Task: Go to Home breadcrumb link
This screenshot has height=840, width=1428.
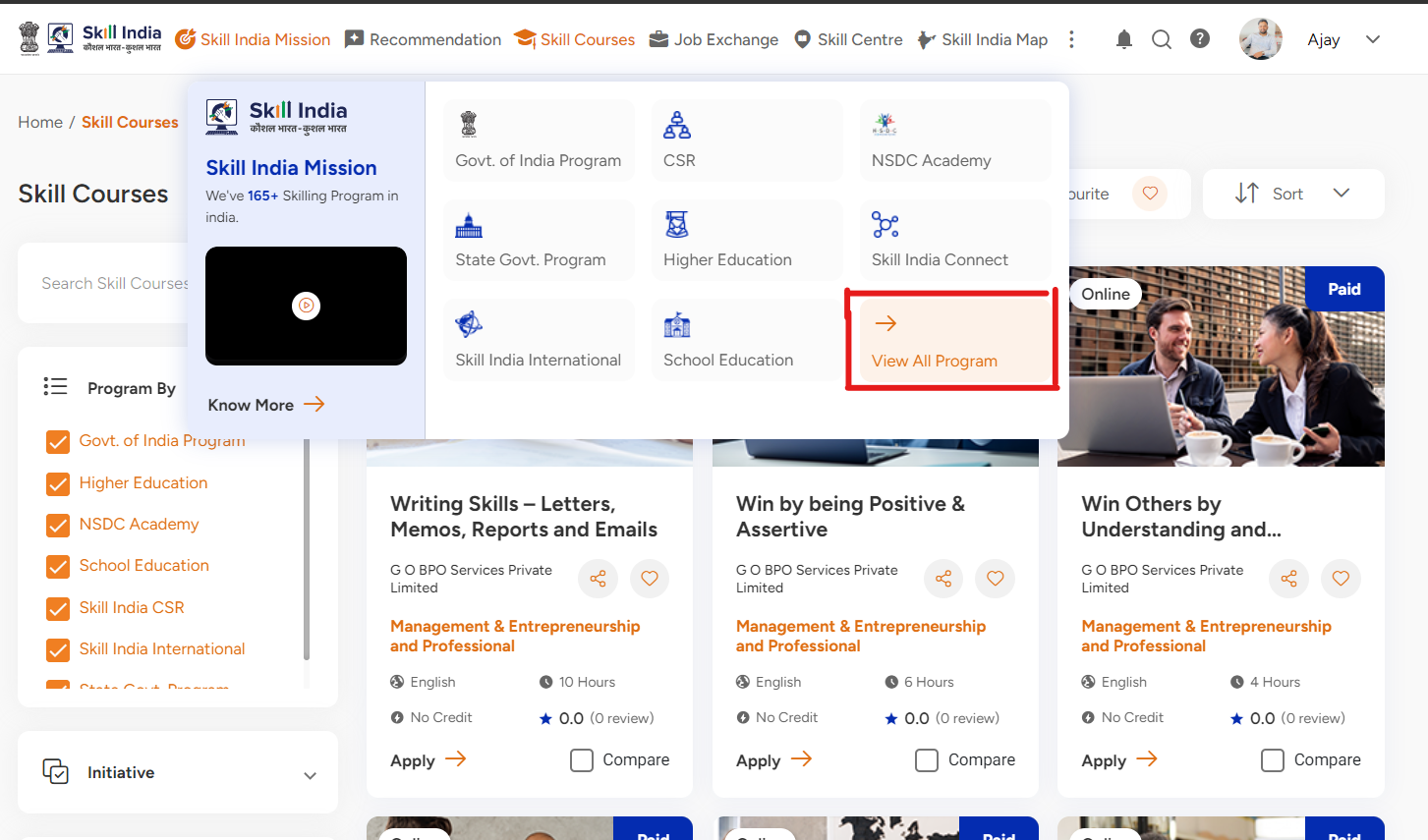Action: coord(40,122)
